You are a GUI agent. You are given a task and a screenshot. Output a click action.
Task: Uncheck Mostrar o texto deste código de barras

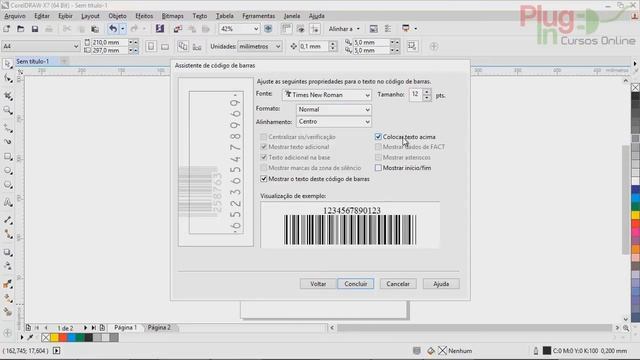click(264, 179)
